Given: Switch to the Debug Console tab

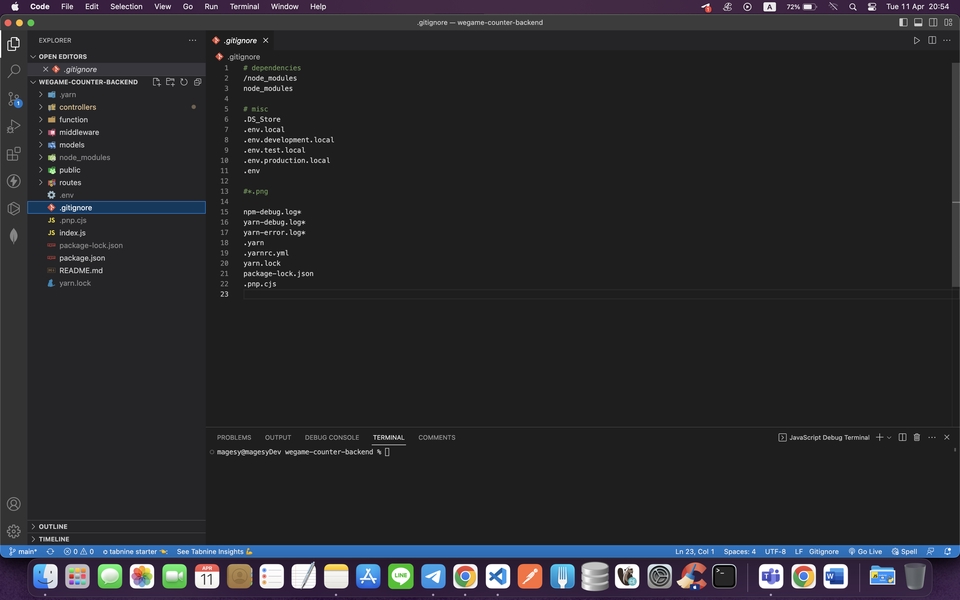Looking at the screenshot, I should click(x=332, y=437).
